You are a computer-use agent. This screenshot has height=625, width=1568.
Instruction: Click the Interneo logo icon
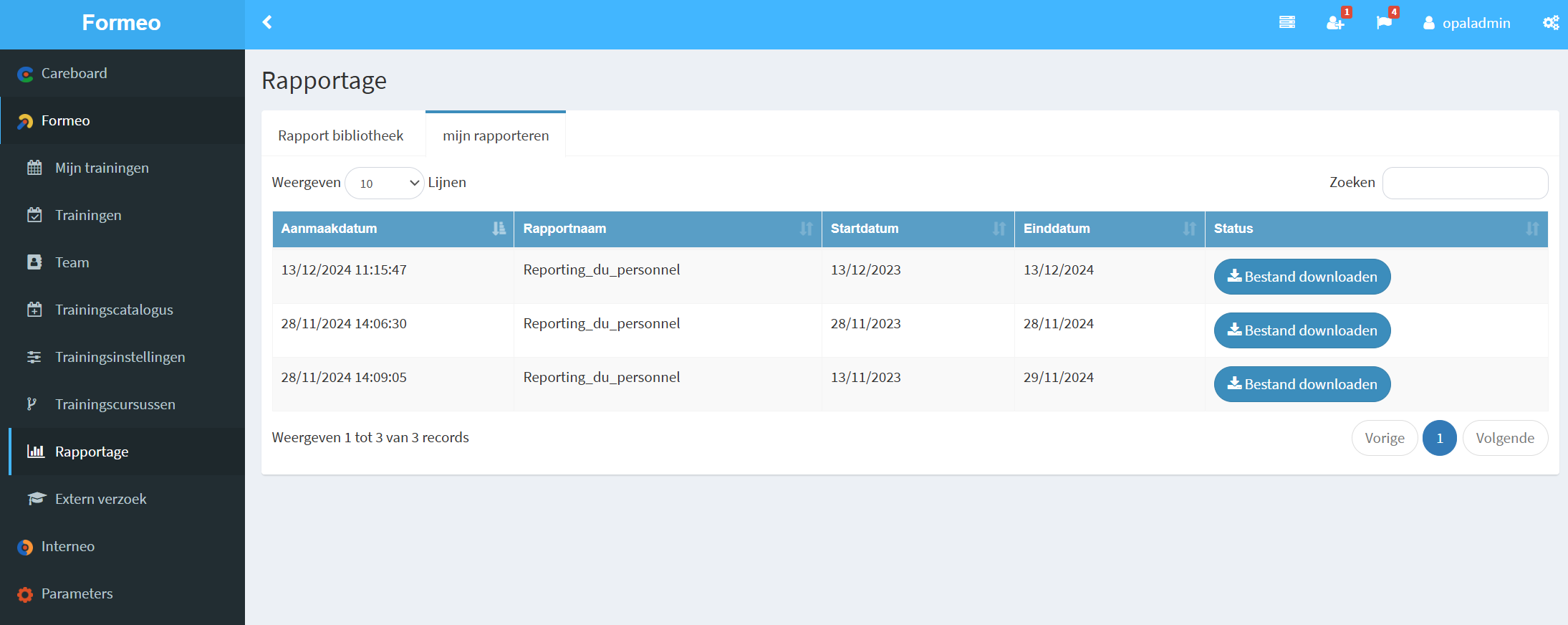(25, 547)
